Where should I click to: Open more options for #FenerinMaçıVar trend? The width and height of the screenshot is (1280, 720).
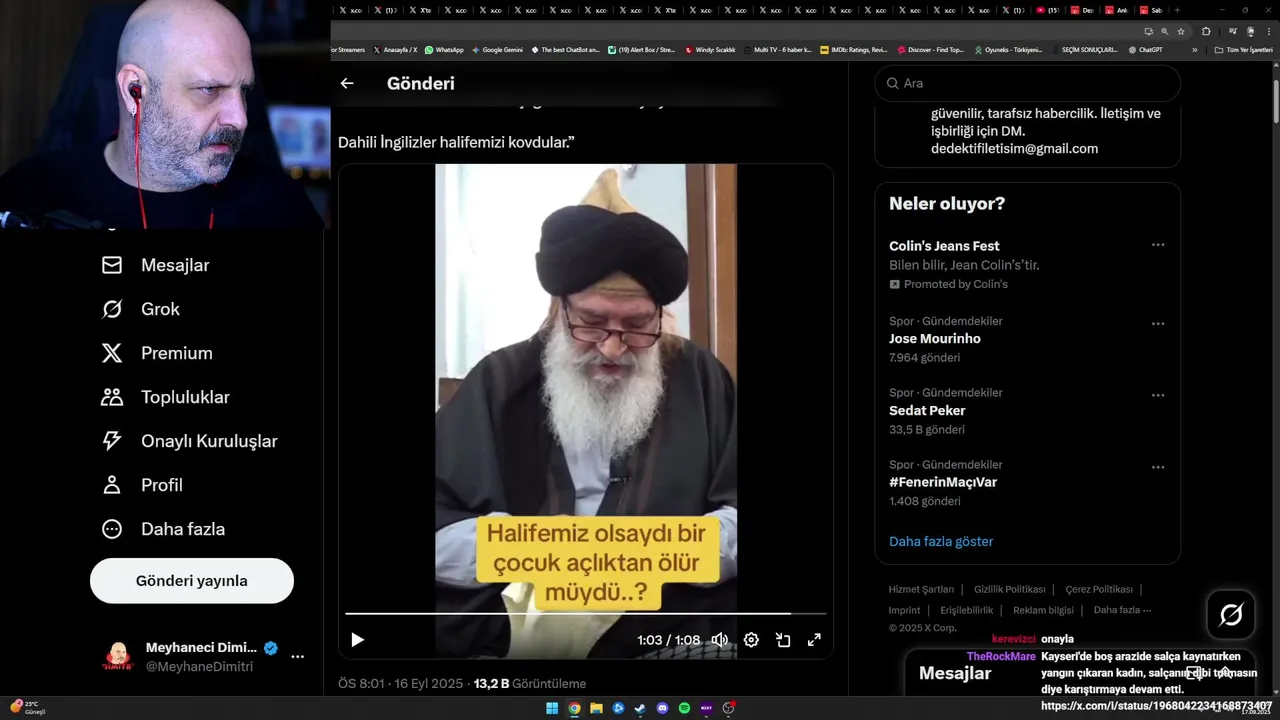click(x=1158, y=467)
